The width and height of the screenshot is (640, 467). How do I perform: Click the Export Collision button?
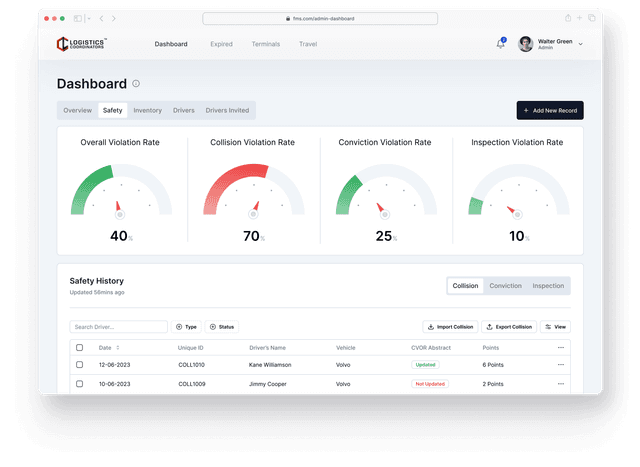[x=509, y=327]
